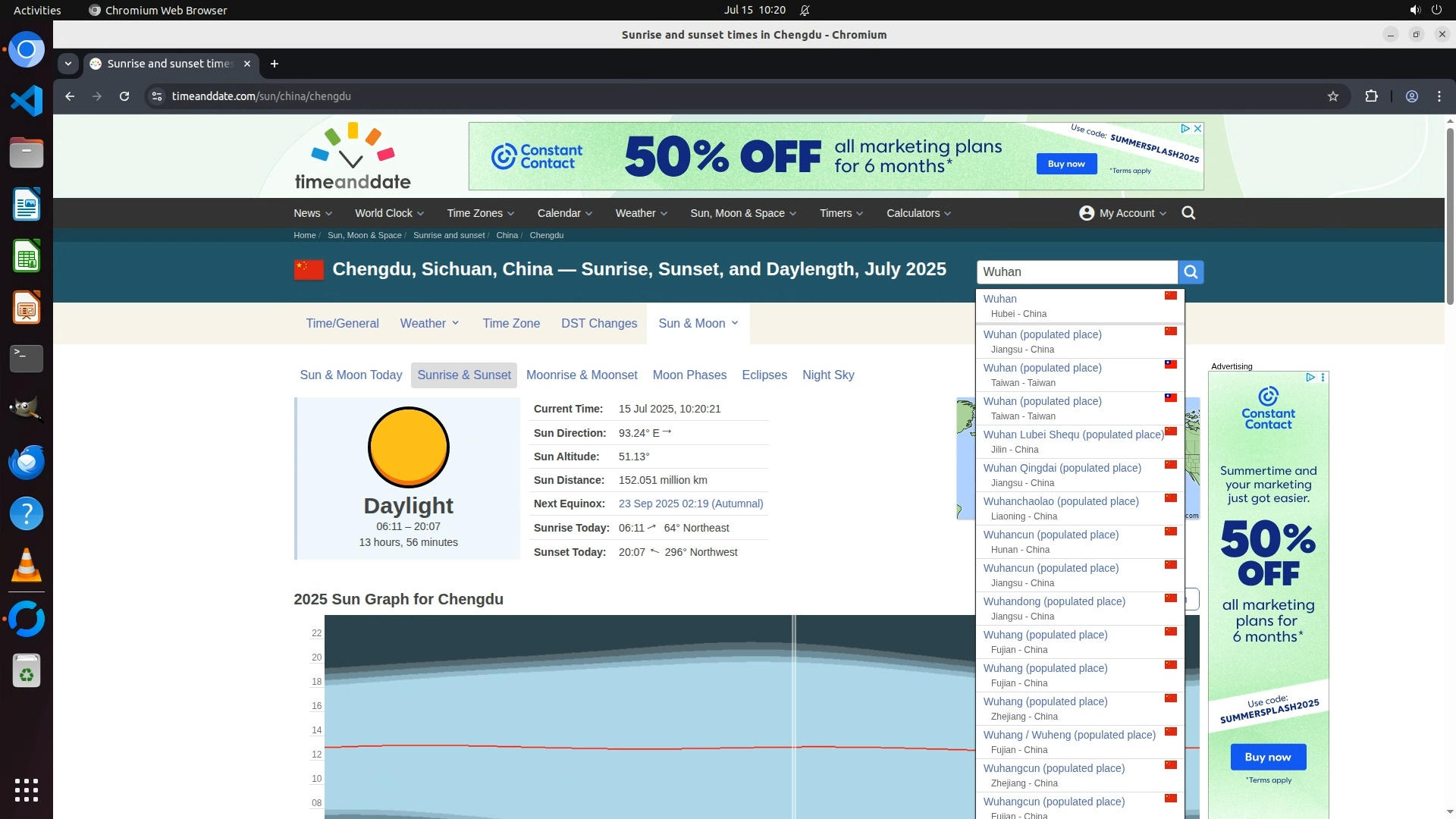Open site search icon in navigation bar
1456x819 pixels.
click(x=1188, y=213)
